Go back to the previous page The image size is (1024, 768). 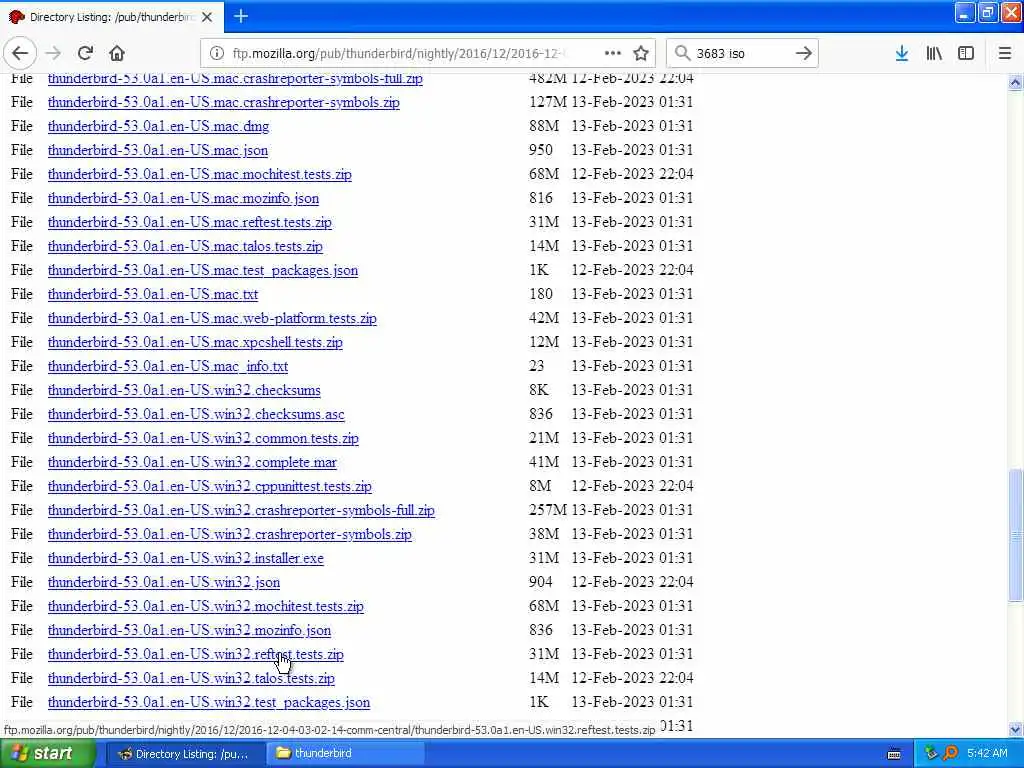(x=20, y=53)
